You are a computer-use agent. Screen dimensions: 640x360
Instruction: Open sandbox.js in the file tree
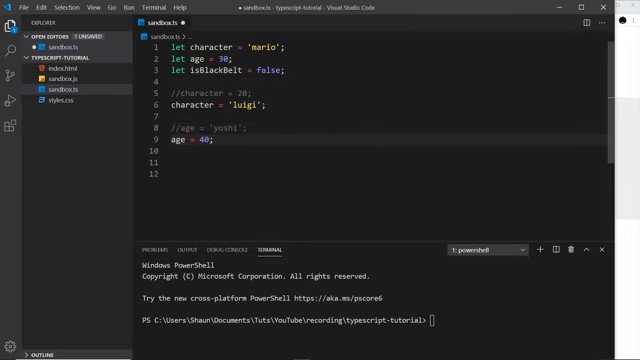click(62, 79)
